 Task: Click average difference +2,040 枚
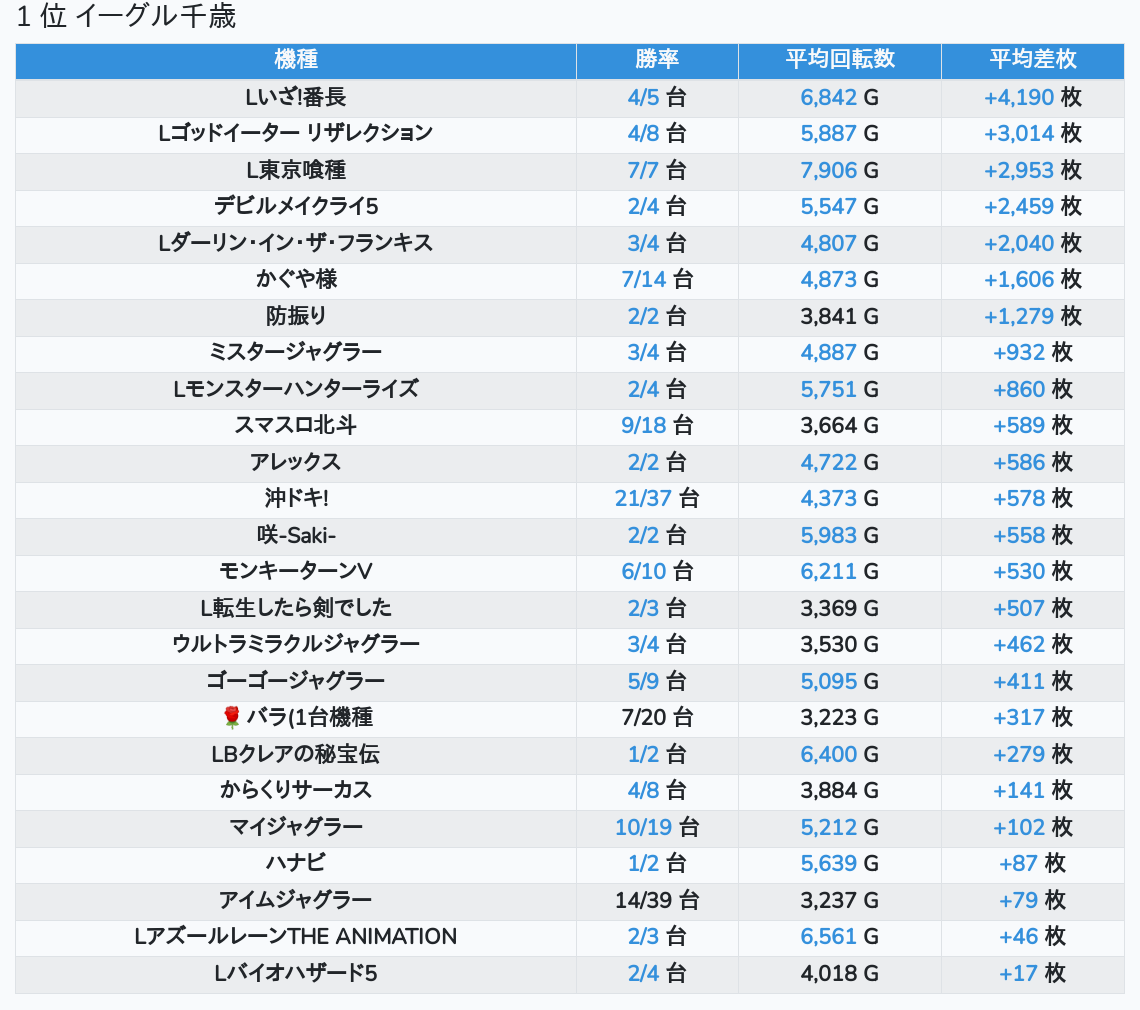(1032, 243)
